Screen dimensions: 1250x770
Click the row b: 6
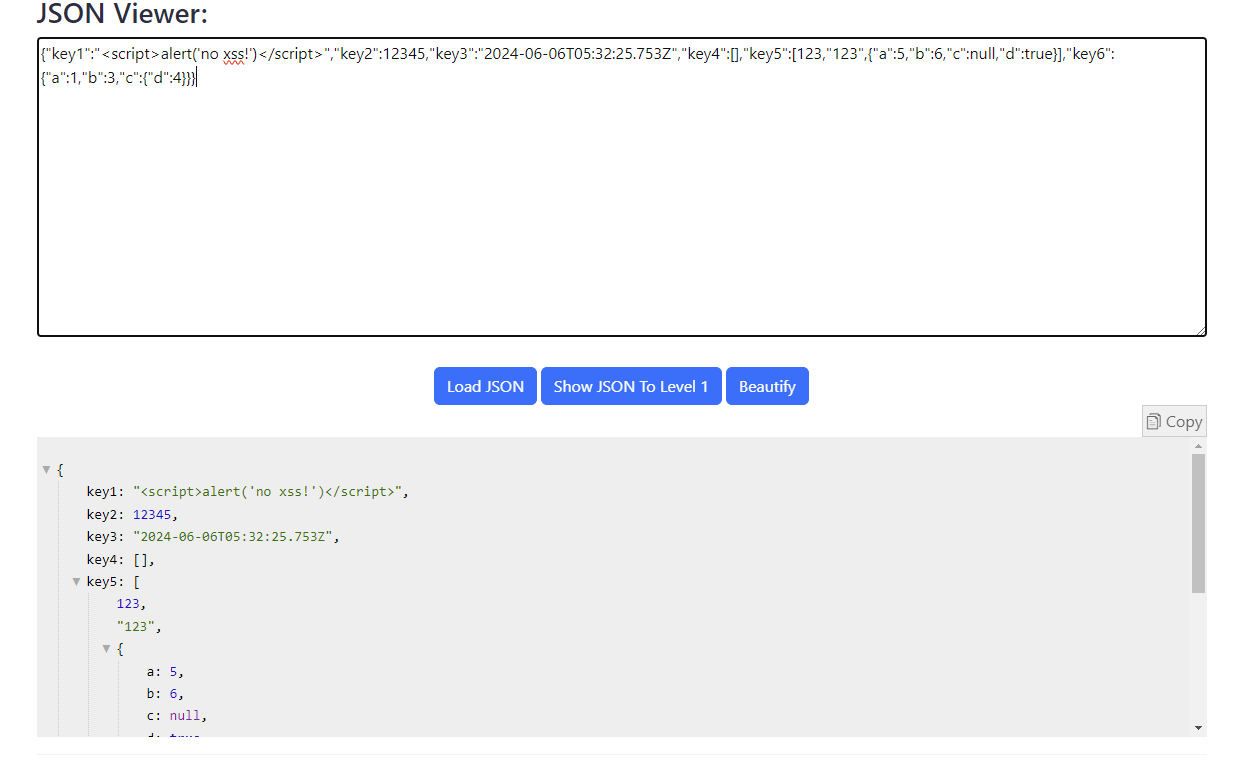[x=165, y=694]
